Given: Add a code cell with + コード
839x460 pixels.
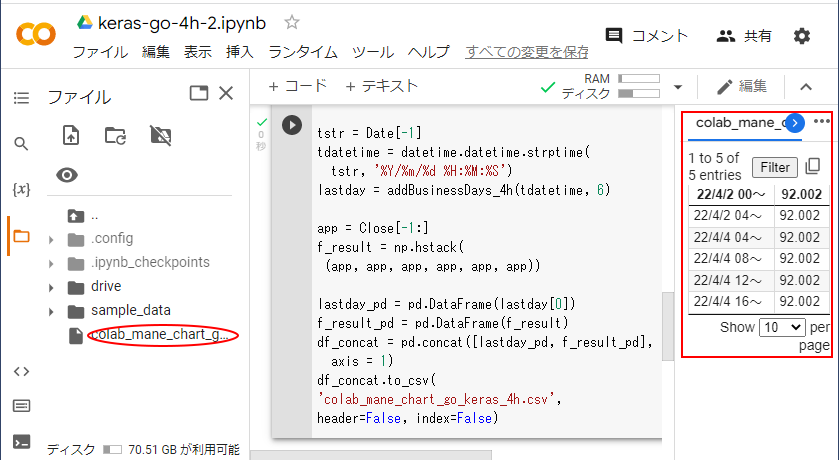Looking at the screenshot, I should pyautogui.click(x=298, y=86).
